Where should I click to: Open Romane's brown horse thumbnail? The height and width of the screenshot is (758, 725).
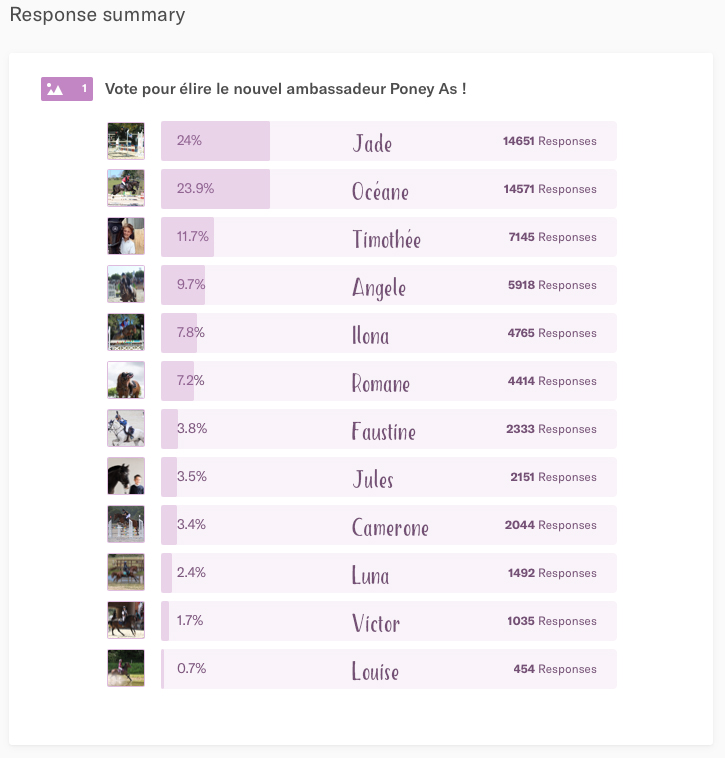[x=126, y=380]
